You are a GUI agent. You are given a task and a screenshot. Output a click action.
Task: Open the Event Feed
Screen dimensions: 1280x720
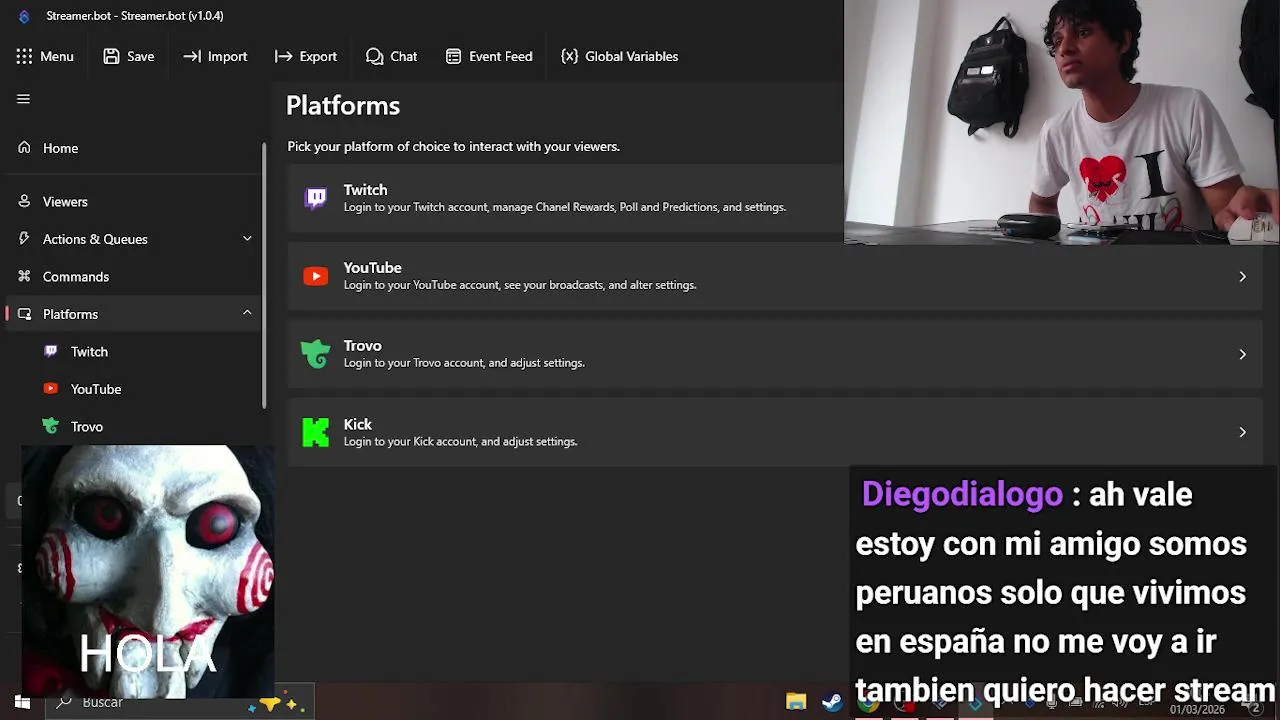point(488,57)
